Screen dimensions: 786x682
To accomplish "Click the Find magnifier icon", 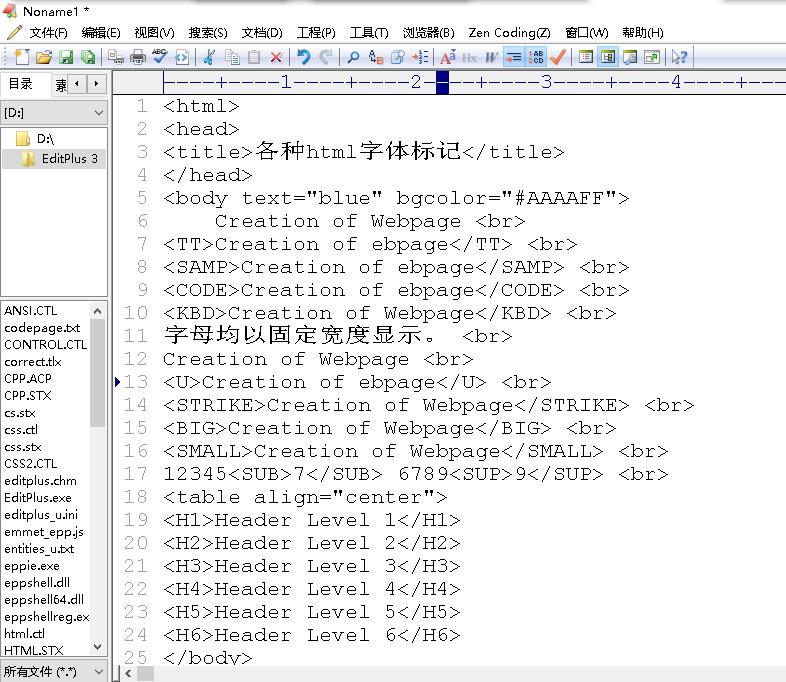I will click(x=353, y=57).
